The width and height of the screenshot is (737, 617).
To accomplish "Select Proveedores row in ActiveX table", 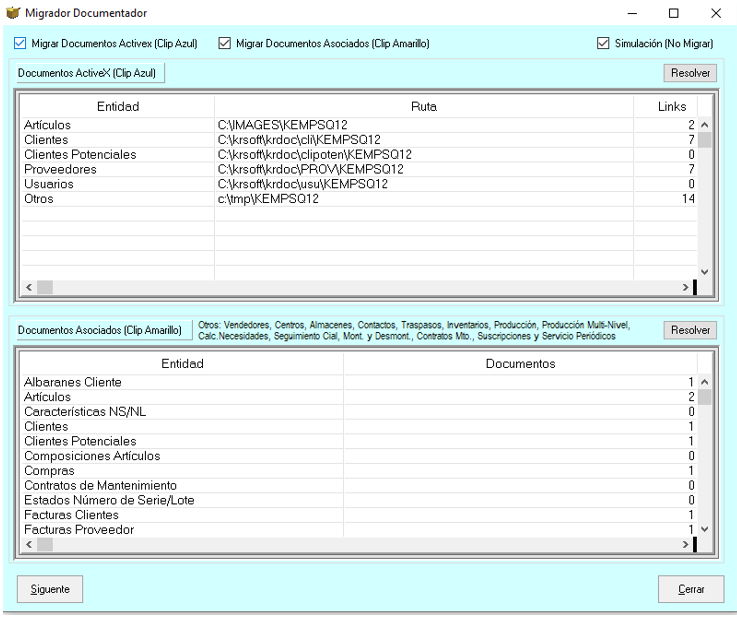I will click(x=359, y=169).
